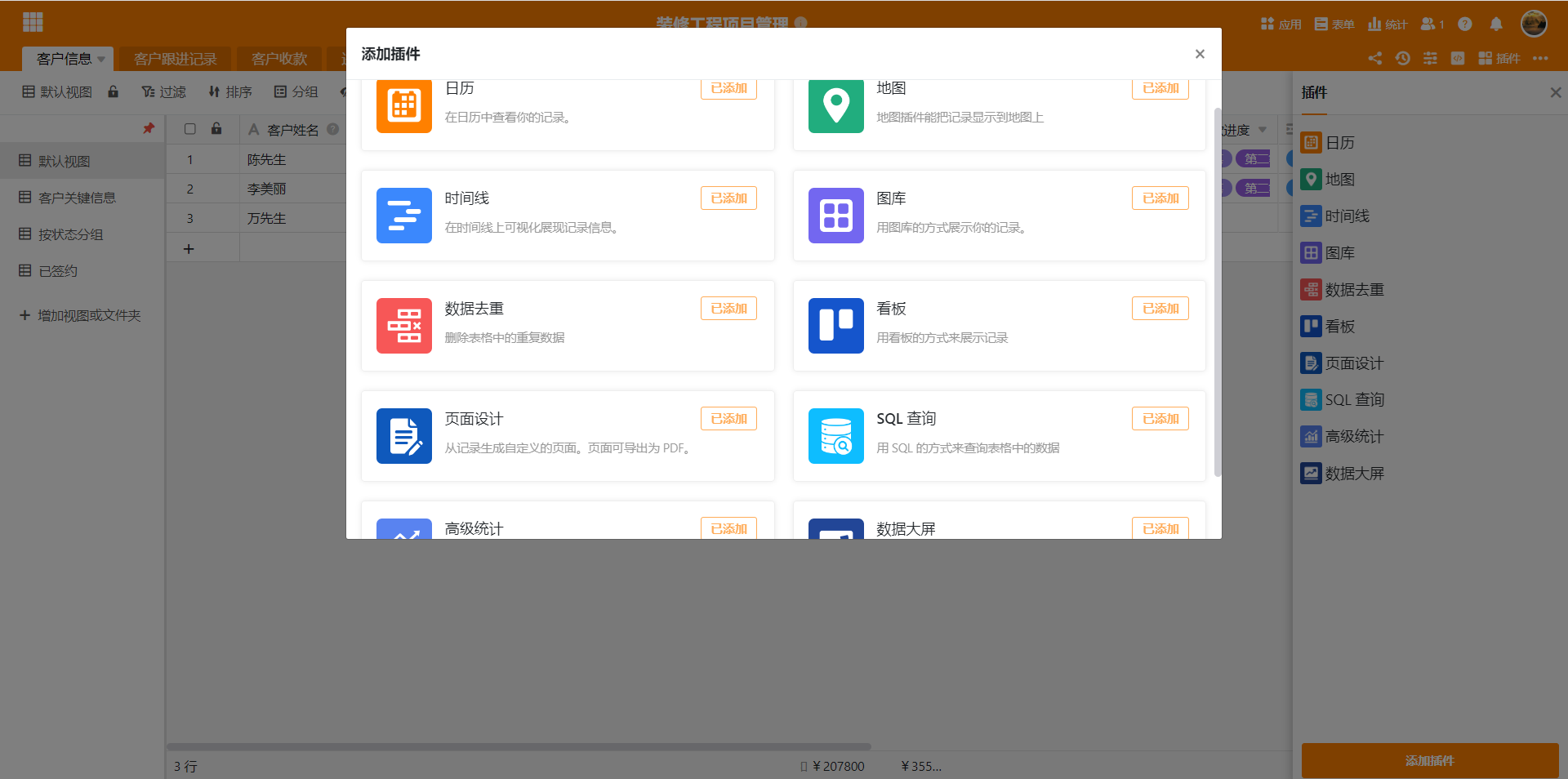Open the 表单 icon in the top bar
The width and height of the screenshot is (1568, 779).
tap(1321, 24)
